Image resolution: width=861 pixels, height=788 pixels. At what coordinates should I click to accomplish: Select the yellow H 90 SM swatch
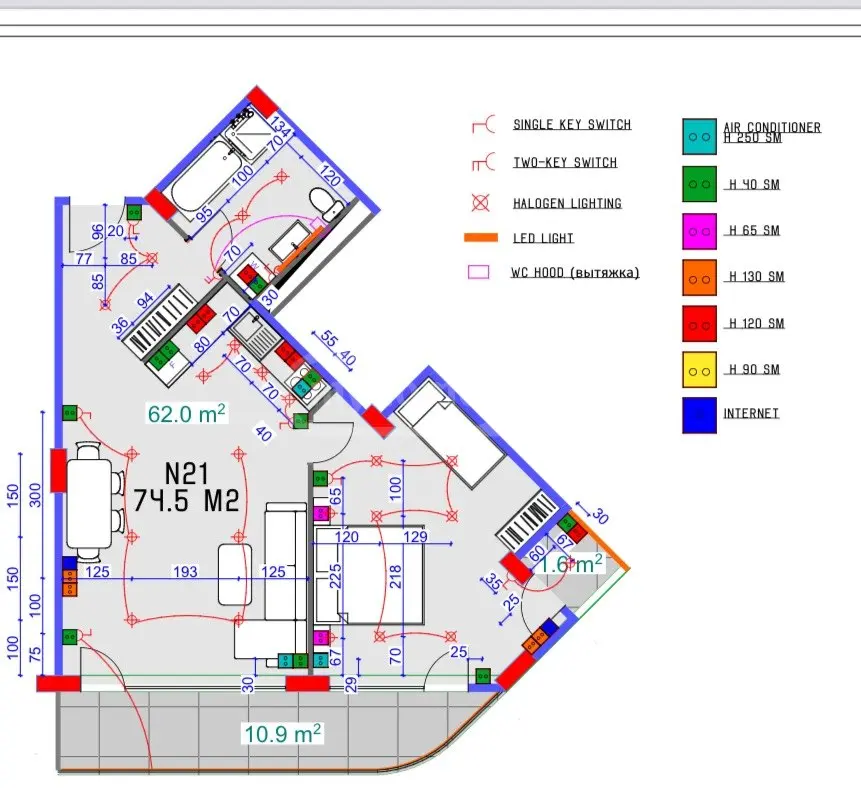[x=699, y=370]
